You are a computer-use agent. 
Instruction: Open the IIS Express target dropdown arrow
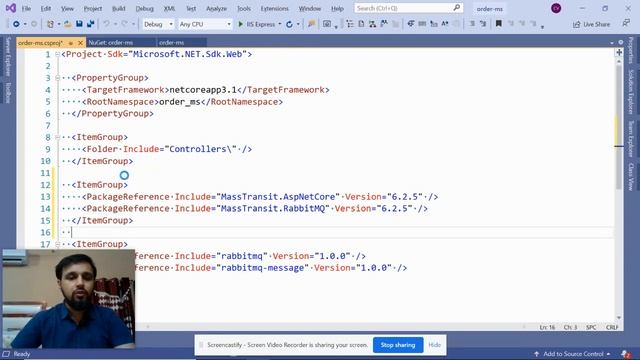click(280, 24)
